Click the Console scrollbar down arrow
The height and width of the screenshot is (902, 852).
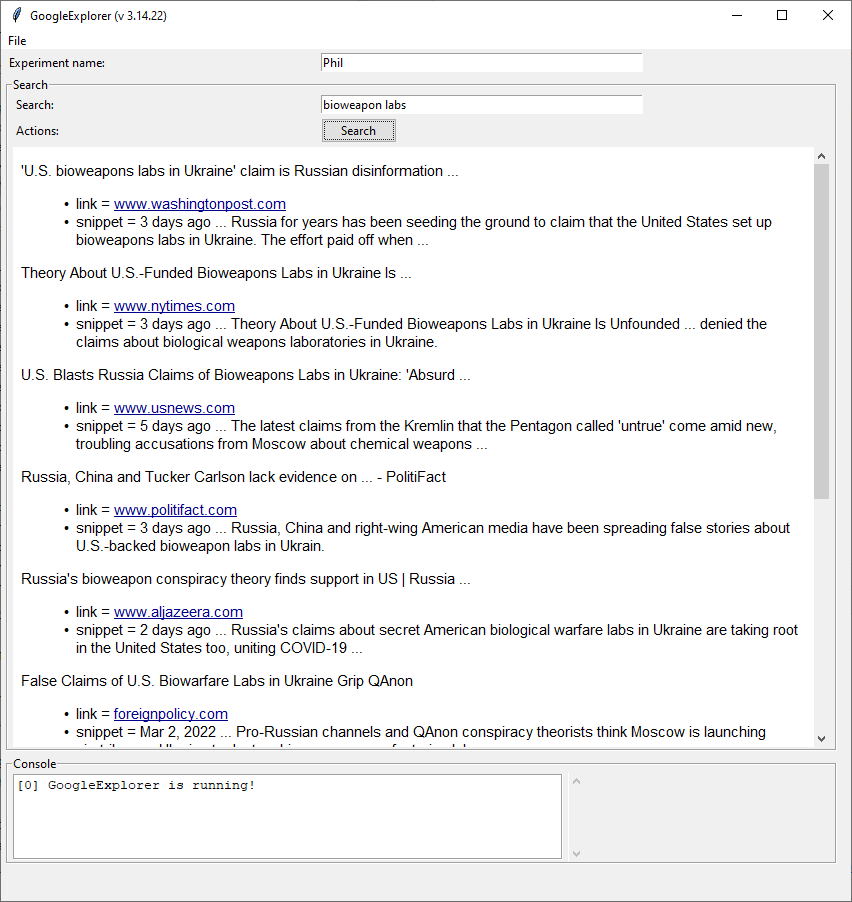[575, 853]
